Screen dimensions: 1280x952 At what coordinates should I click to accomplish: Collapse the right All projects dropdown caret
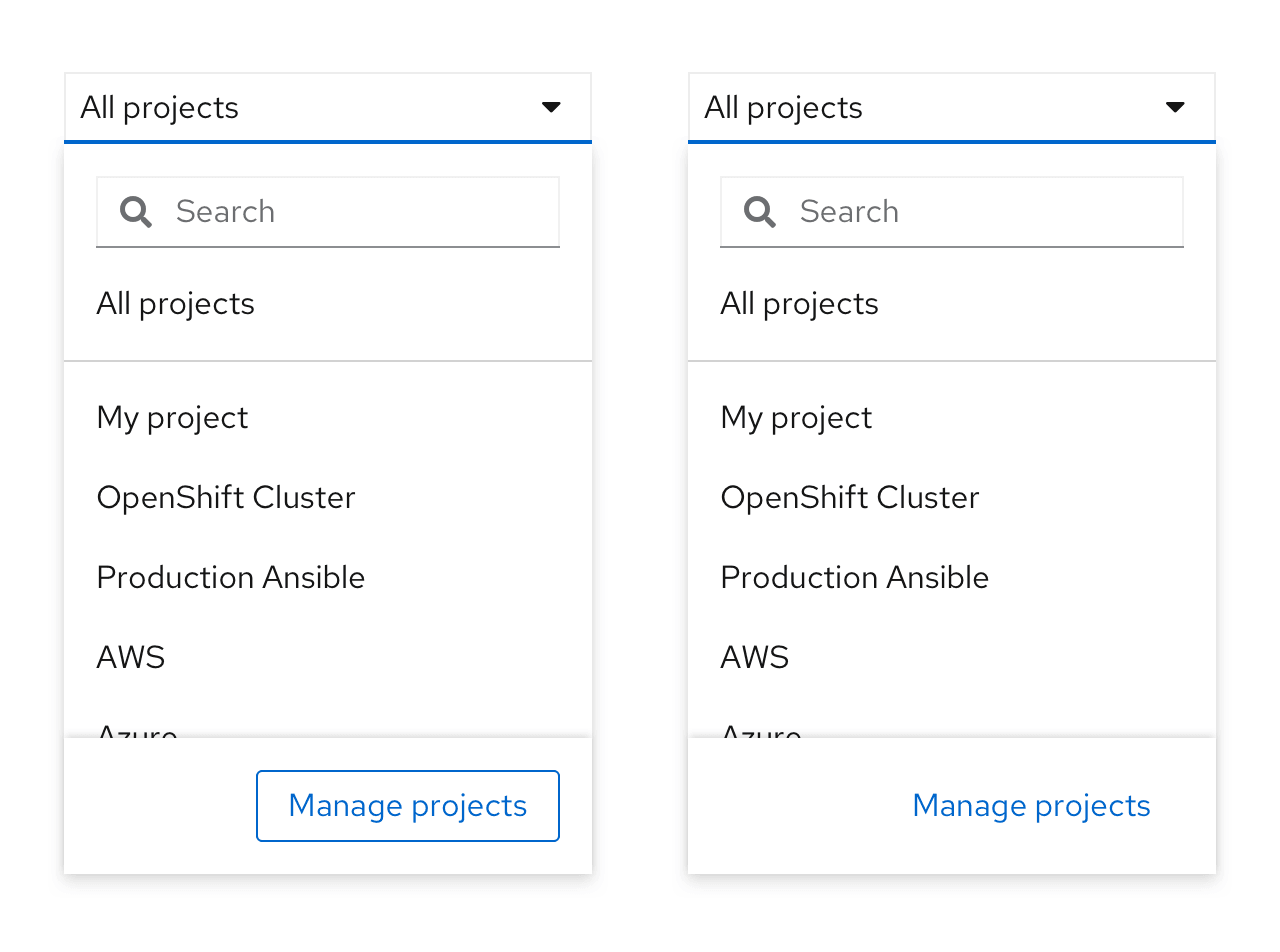(1175, 108)
